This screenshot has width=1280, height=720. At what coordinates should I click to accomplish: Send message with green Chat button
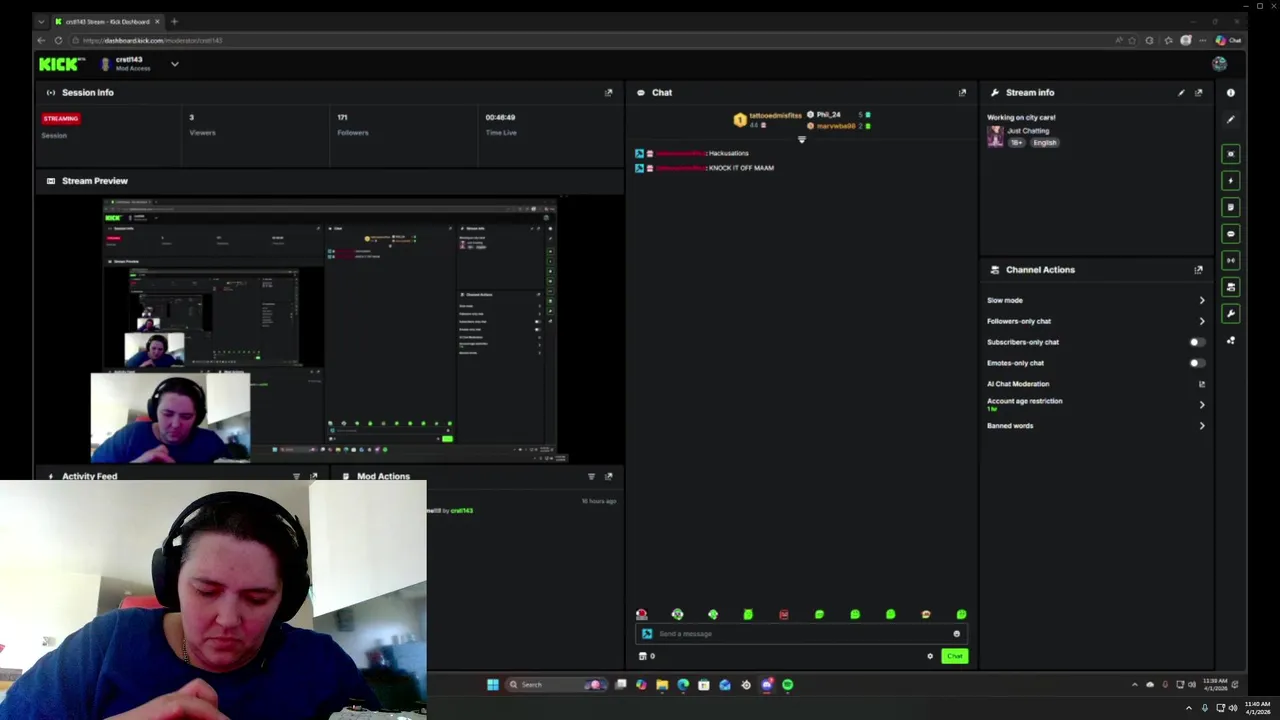point(954,657)
